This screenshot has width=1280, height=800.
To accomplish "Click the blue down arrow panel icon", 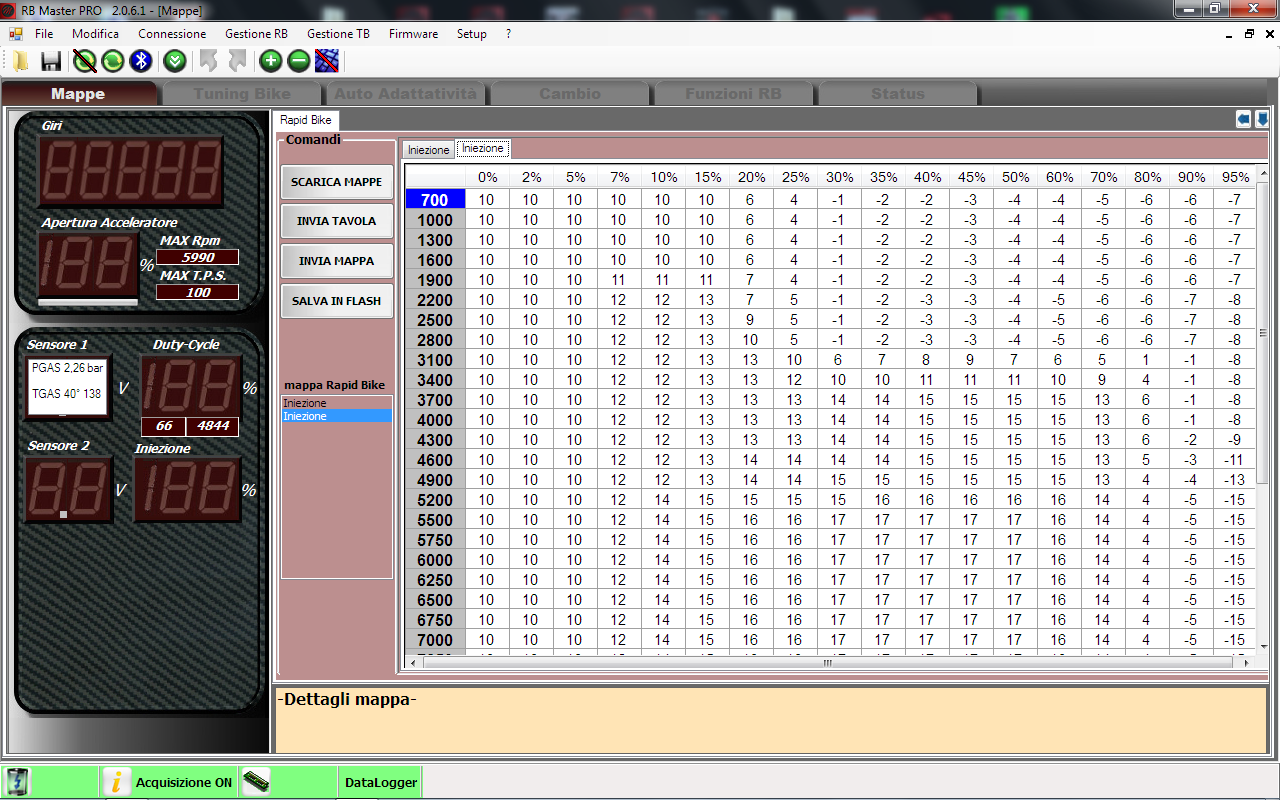I will [1262, 119].
